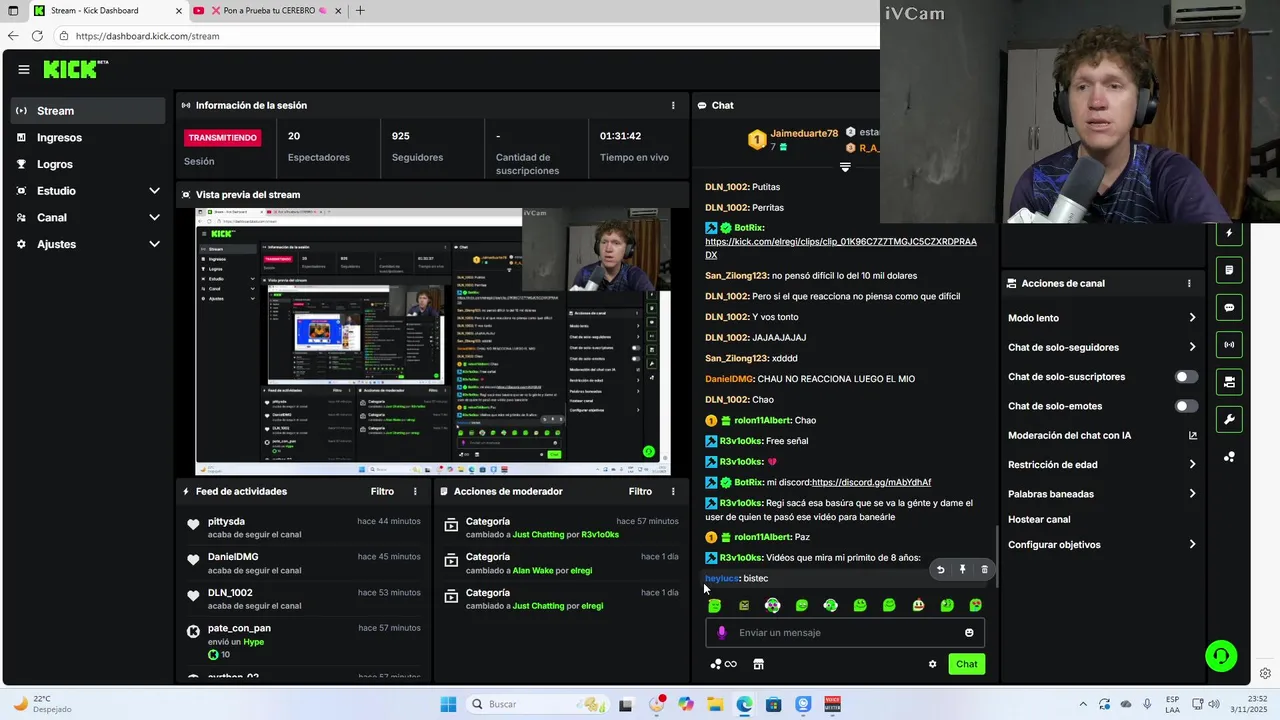Click Hostear canal action
Image resolution: width=1280 pixels, height=720 pixels.
tap(1039, 520)
